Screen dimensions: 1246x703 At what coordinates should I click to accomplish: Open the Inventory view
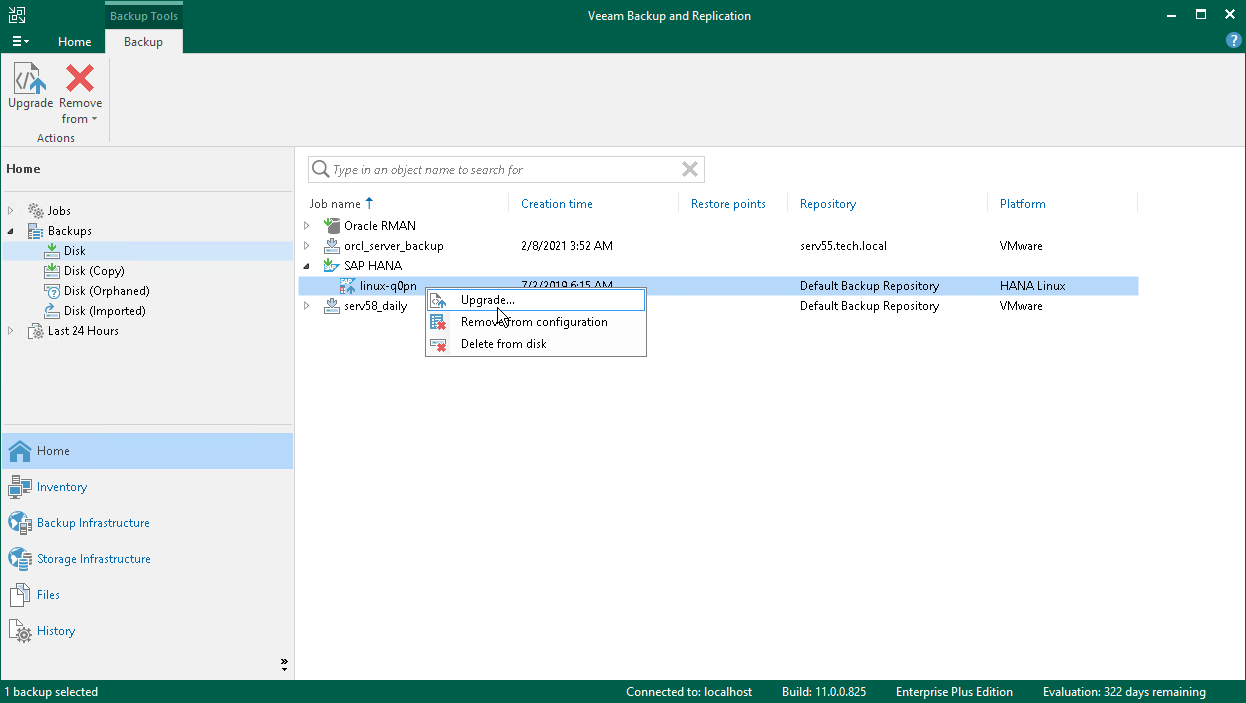point(62,487)
